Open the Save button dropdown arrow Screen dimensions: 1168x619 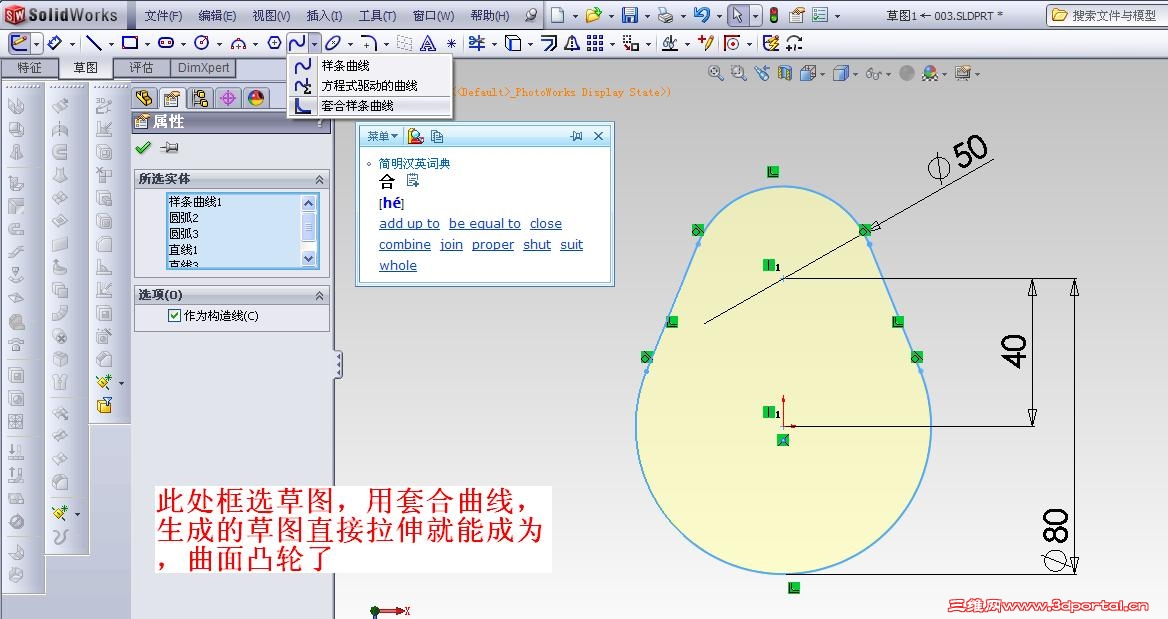pos(647,16)
